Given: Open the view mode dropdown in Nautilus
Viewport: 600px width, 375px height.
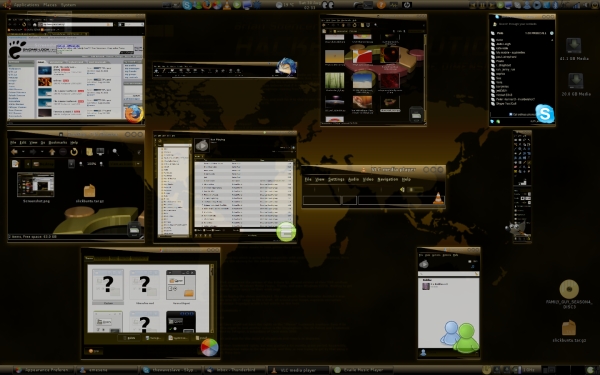Looking at the screenshot, I should pyautogui.click(x=125, y=164).
